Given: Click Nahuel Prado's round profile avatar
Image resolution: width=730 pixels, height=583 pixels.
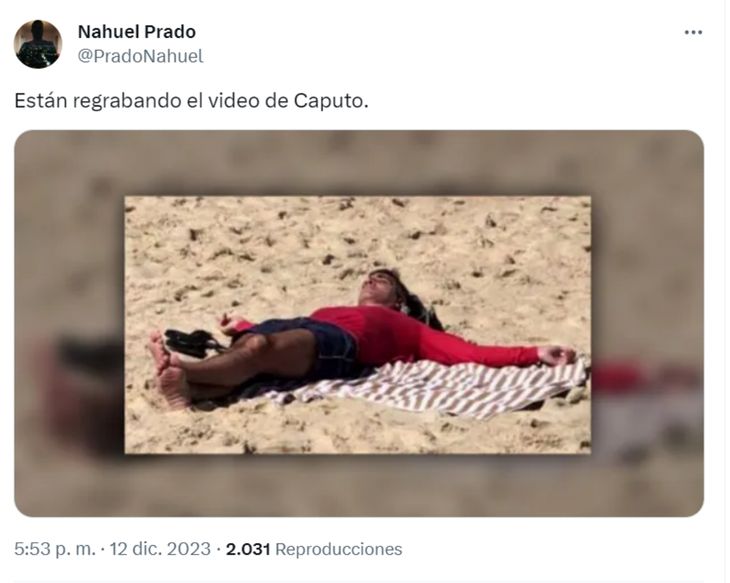Looking at the screenshot, I should (x=38, y=44).
